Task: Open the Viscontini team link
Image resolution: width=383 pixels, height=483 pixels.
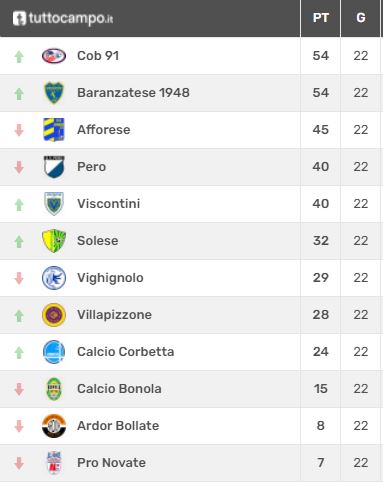Action: [x=109, y=204]
